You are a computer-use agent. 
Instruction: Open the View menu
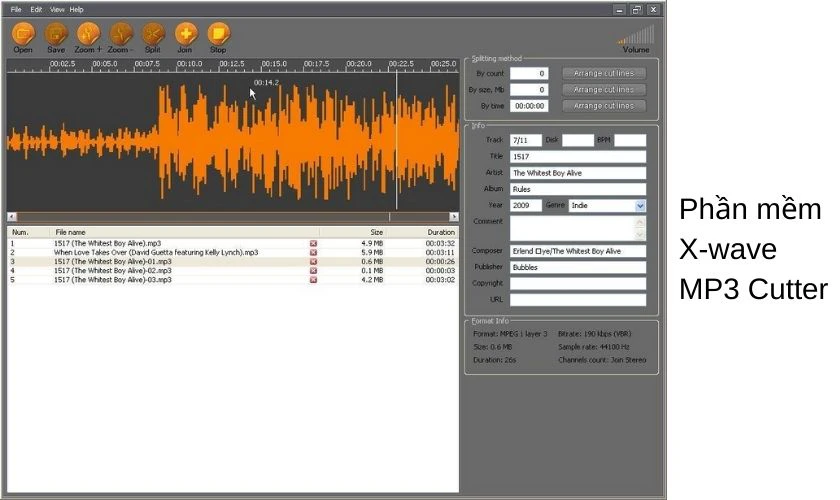[x=57, y=9]
